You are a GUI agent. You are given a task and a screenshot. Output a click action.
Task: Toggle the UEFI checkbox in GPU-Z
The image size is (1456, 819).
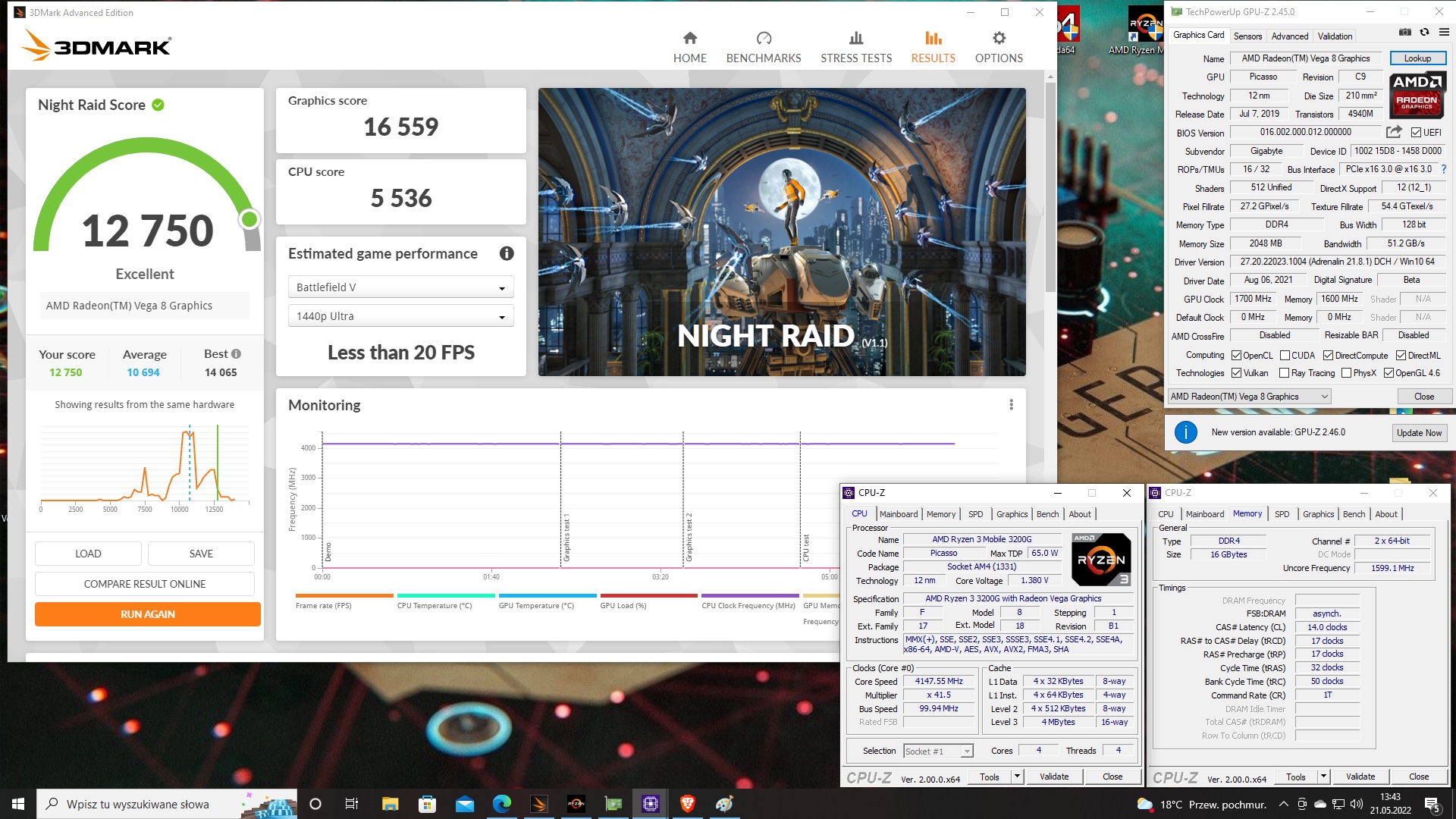point(1416,133)
